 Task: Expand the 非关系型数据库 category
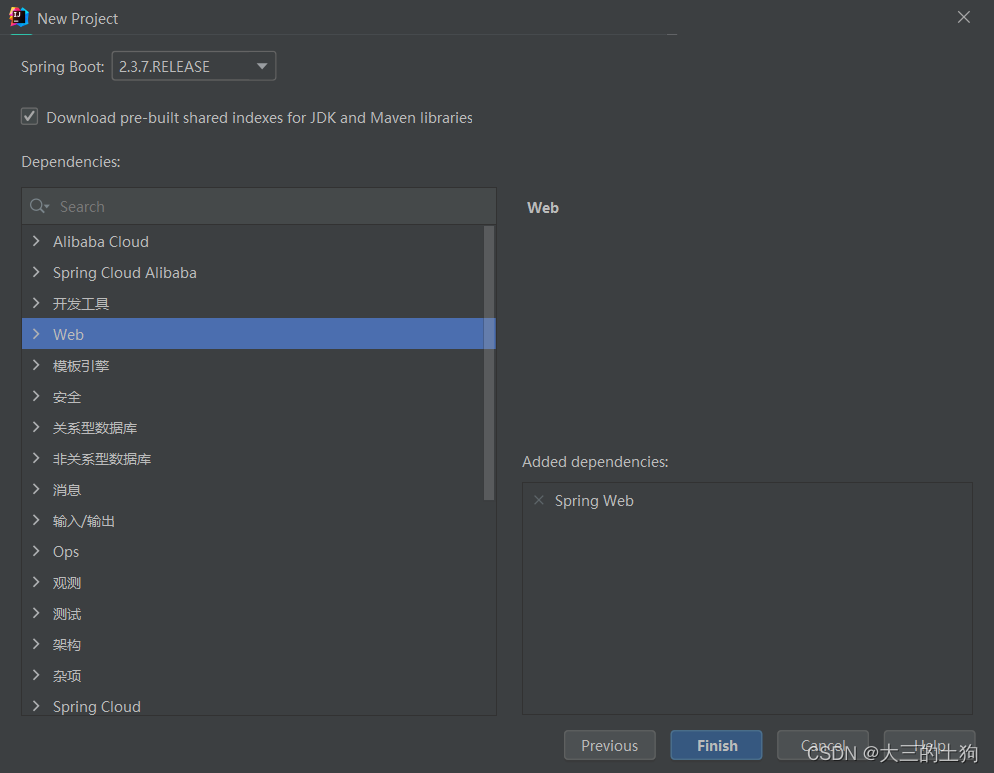click(36, 458)
